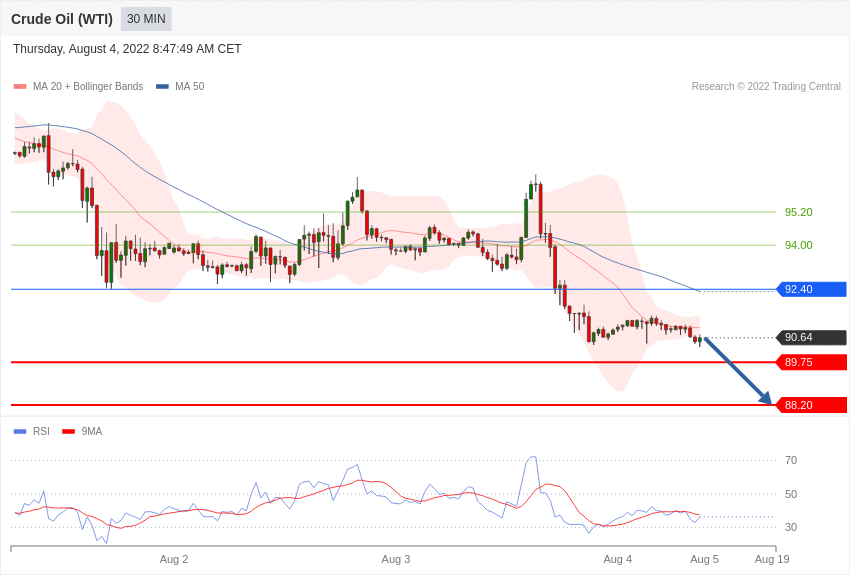Click the chart date and time stamp

(x=127, y=49)
